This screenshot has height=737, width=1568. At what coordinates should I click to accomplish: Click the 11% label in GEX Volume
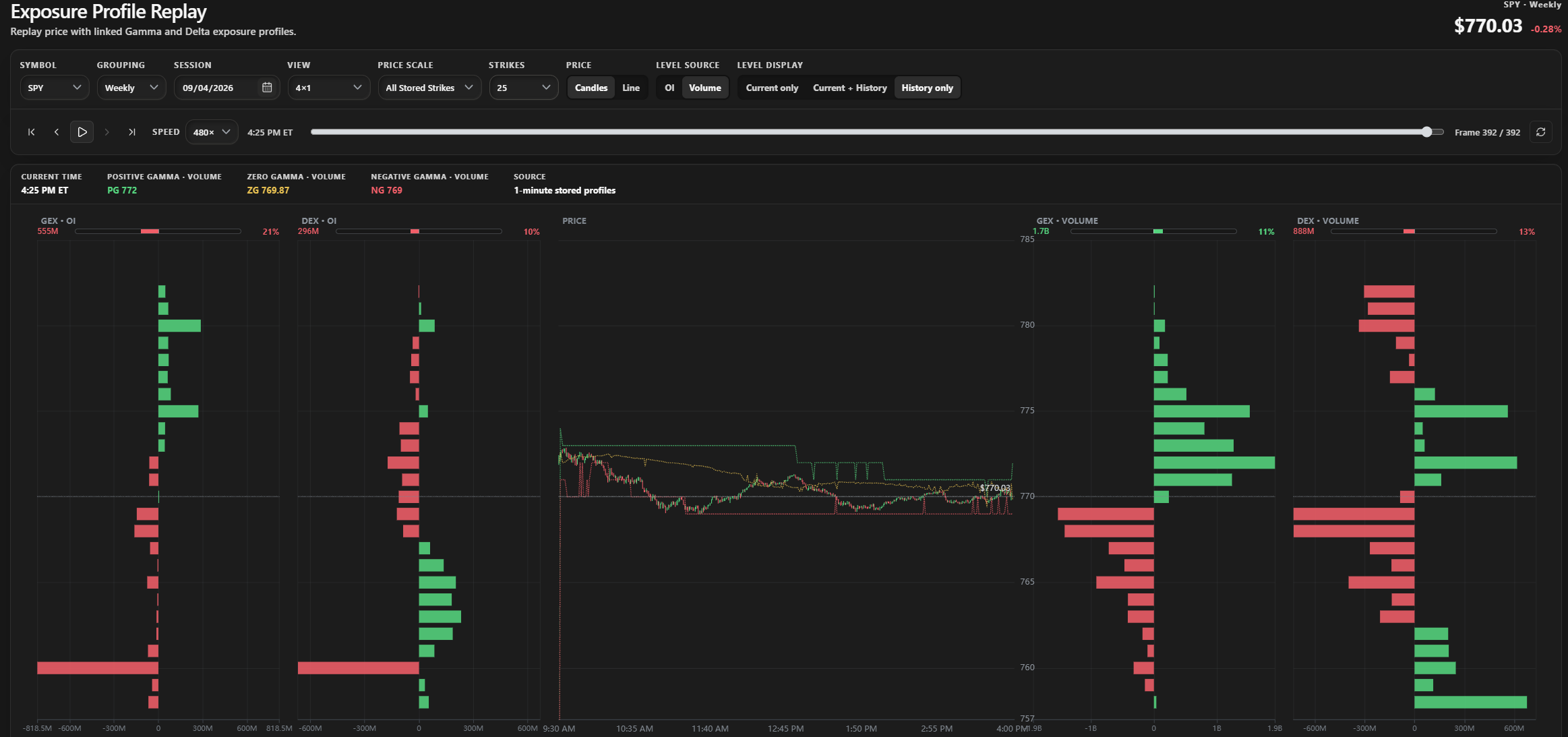click(1266, 231)
